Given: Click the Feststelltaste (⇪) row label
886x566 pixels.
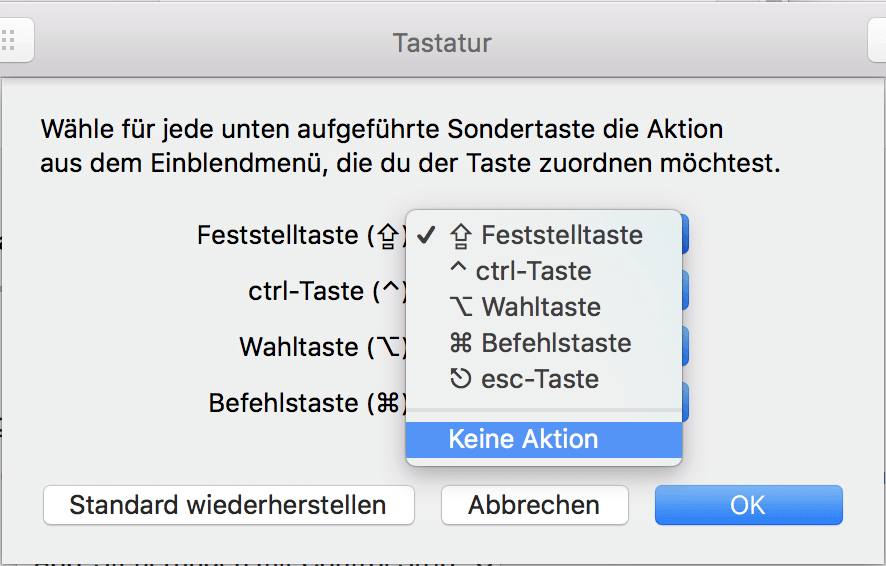Looking at the screenshot, I should tap(302, 235).
